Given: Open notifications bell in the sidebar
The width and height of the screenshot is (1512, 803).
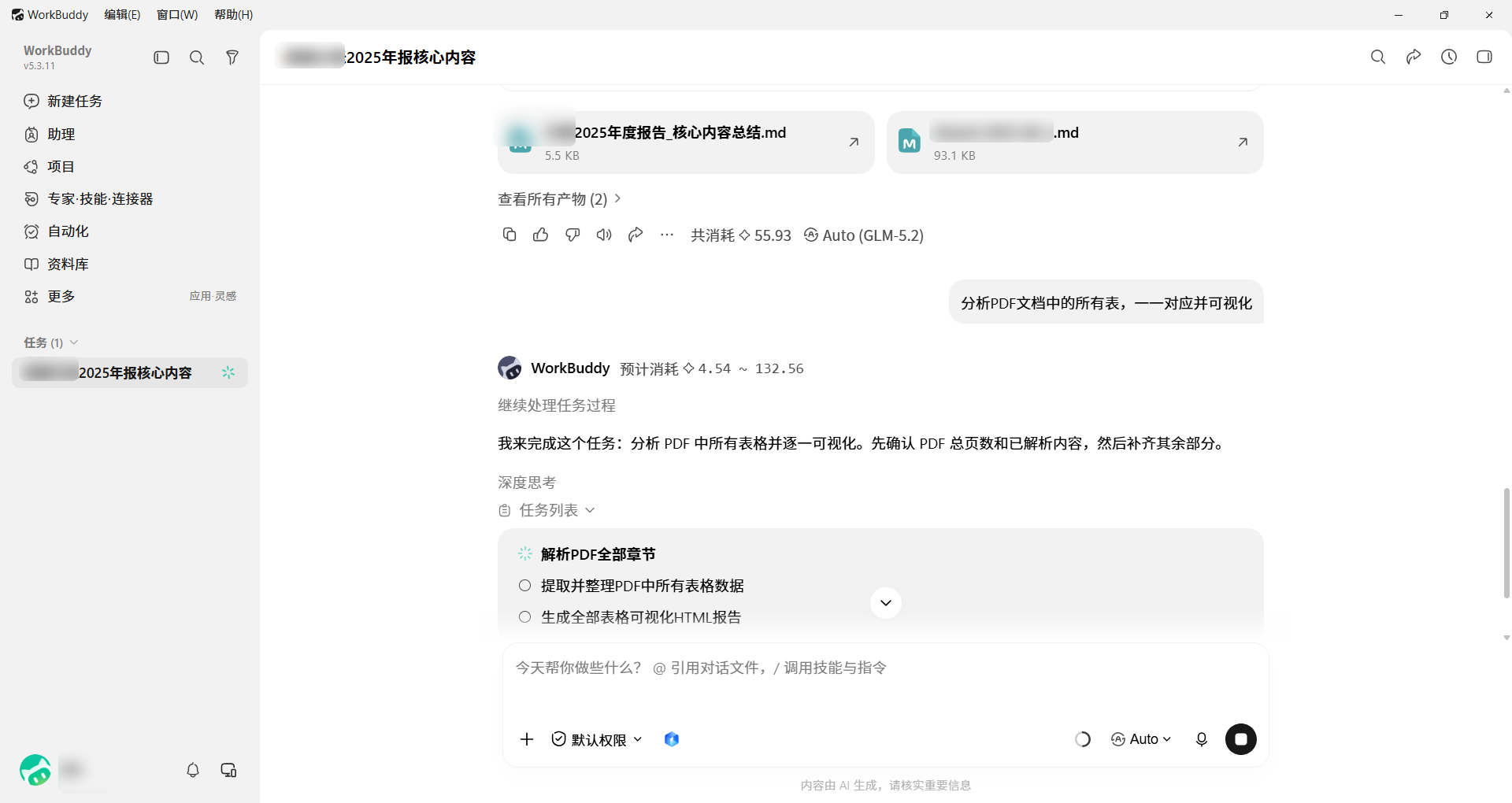Looking at the screenshot, I should pos(193,770).
